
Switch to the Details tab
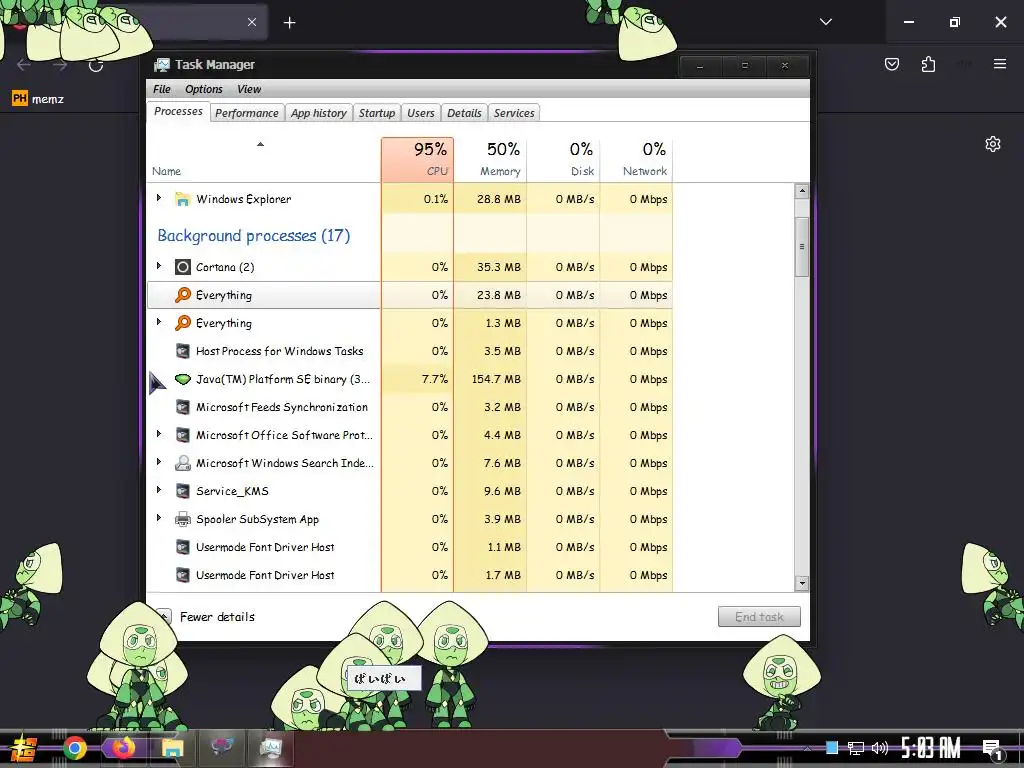pyautogui.click(x=464, y=113)
